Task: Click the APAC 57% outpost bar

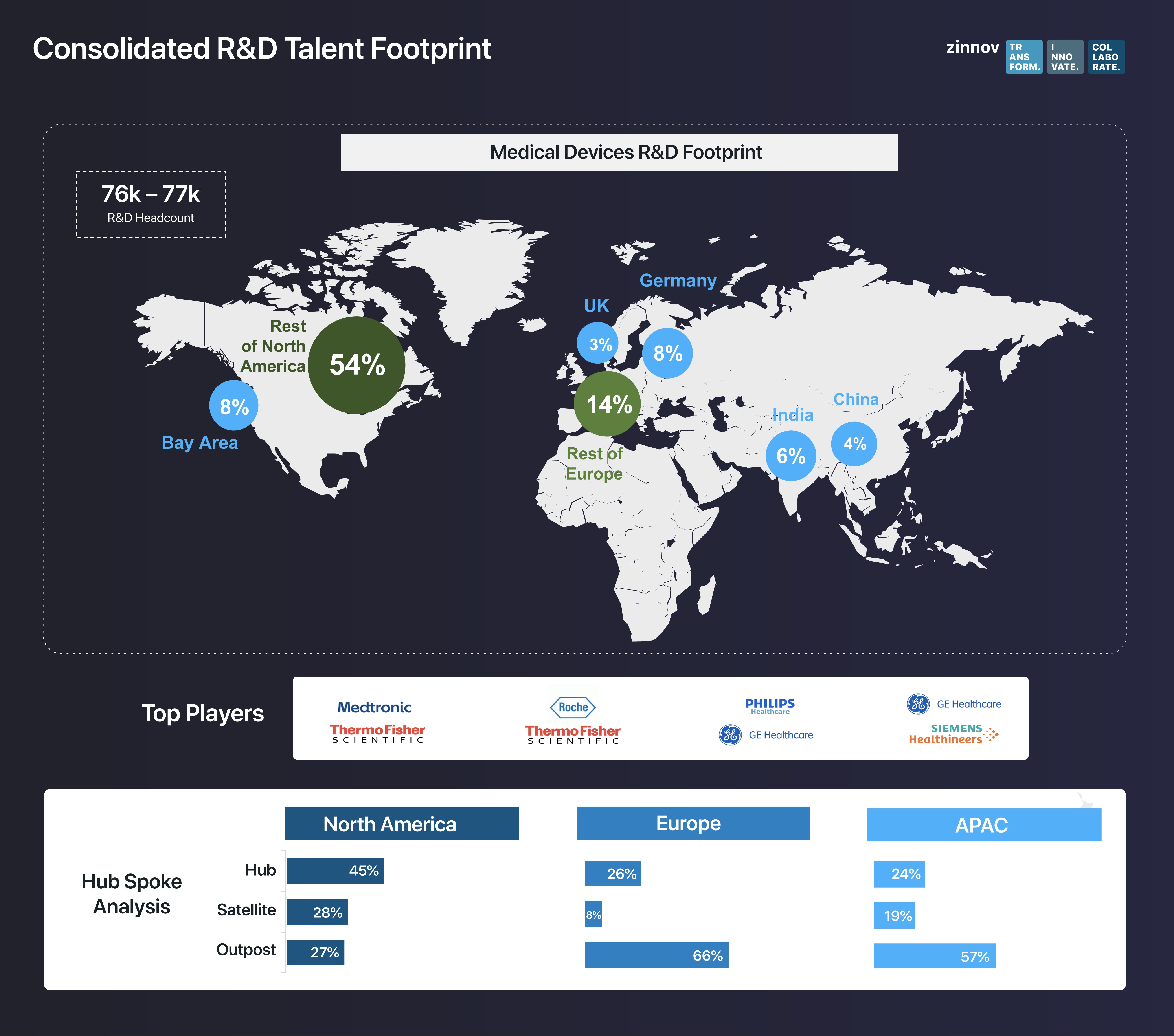Action: (935, 956)
